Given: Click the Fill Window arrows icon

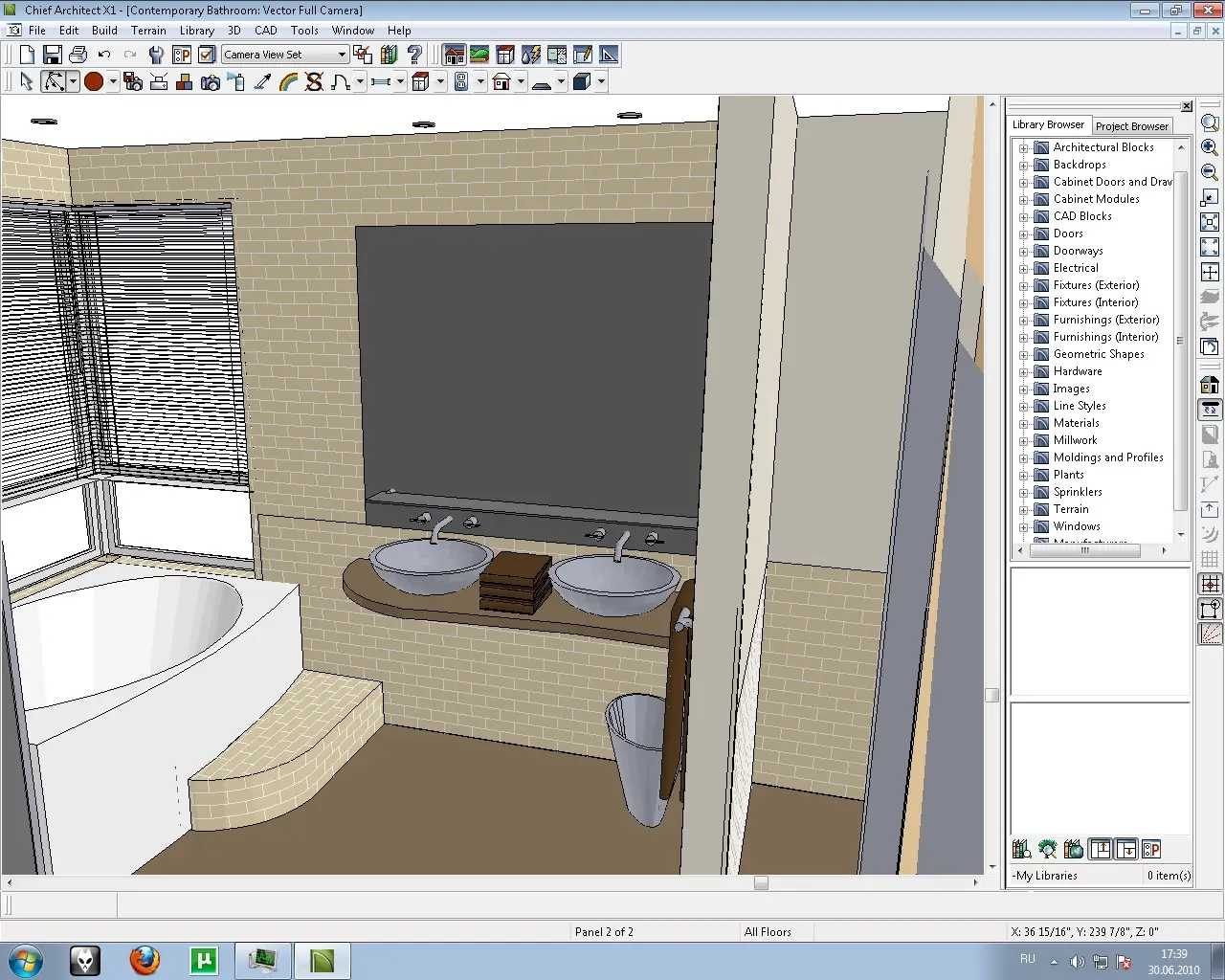Looking at the screenshot, I should click(1210, 222).
